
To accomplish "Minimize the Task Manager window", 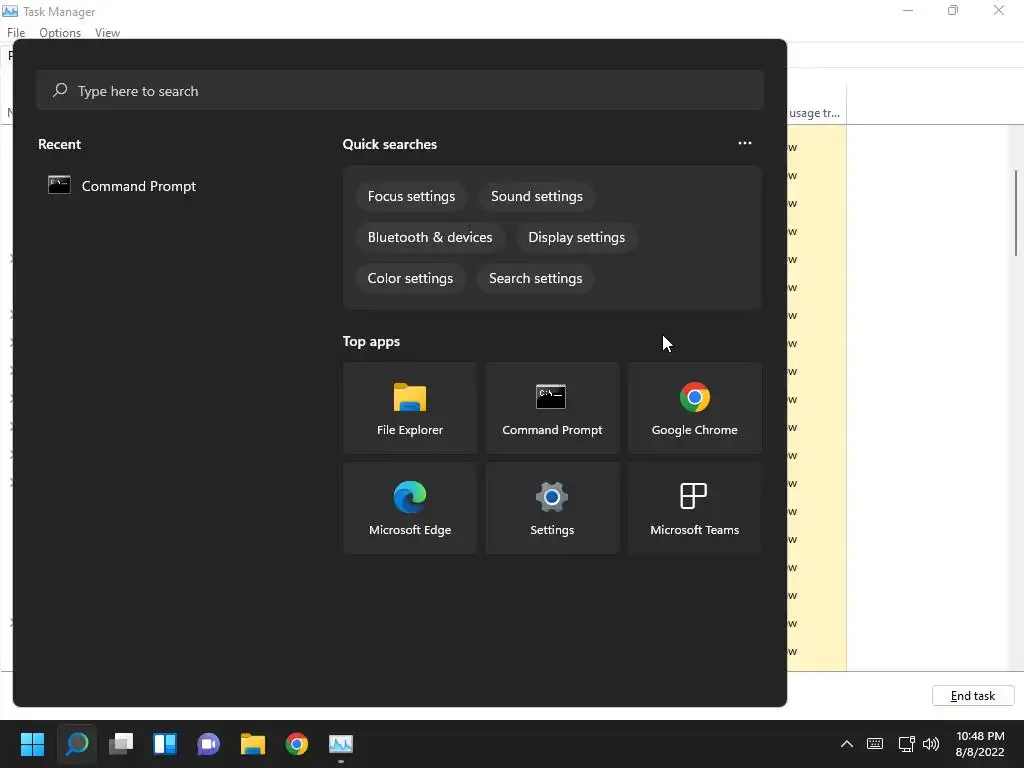I will [x=908, y=10].
